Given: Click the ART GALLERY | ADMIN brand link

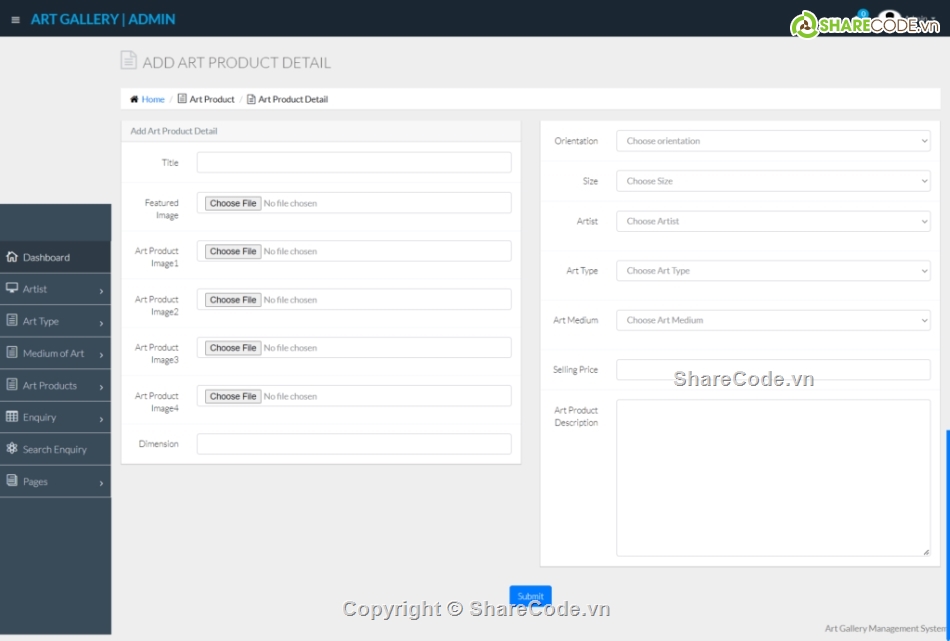Looking at the screenshot, I should [x=103, y=19].
